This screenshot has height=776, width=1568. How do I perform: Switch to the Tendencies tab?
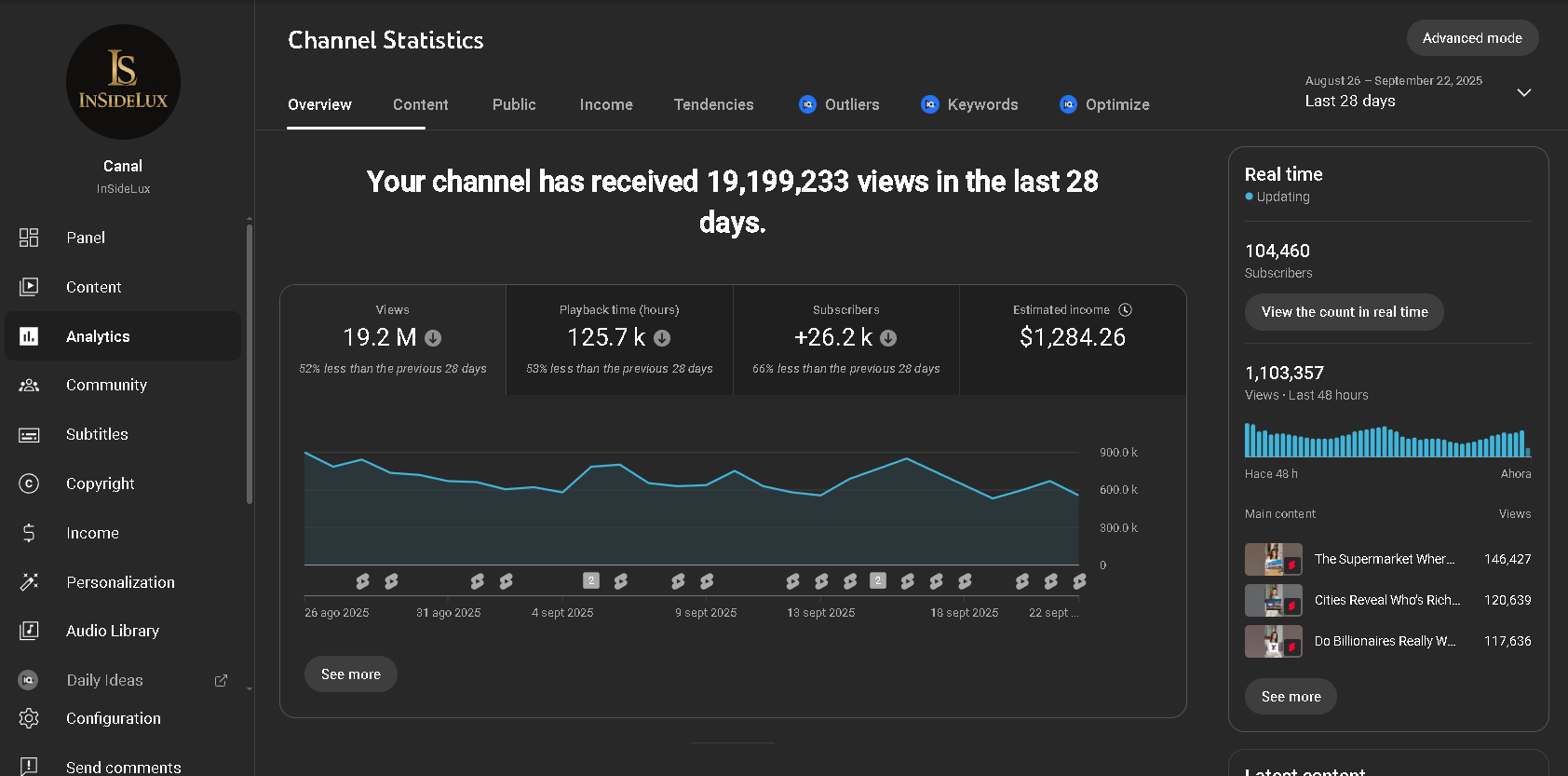click(x=713, y=104)
